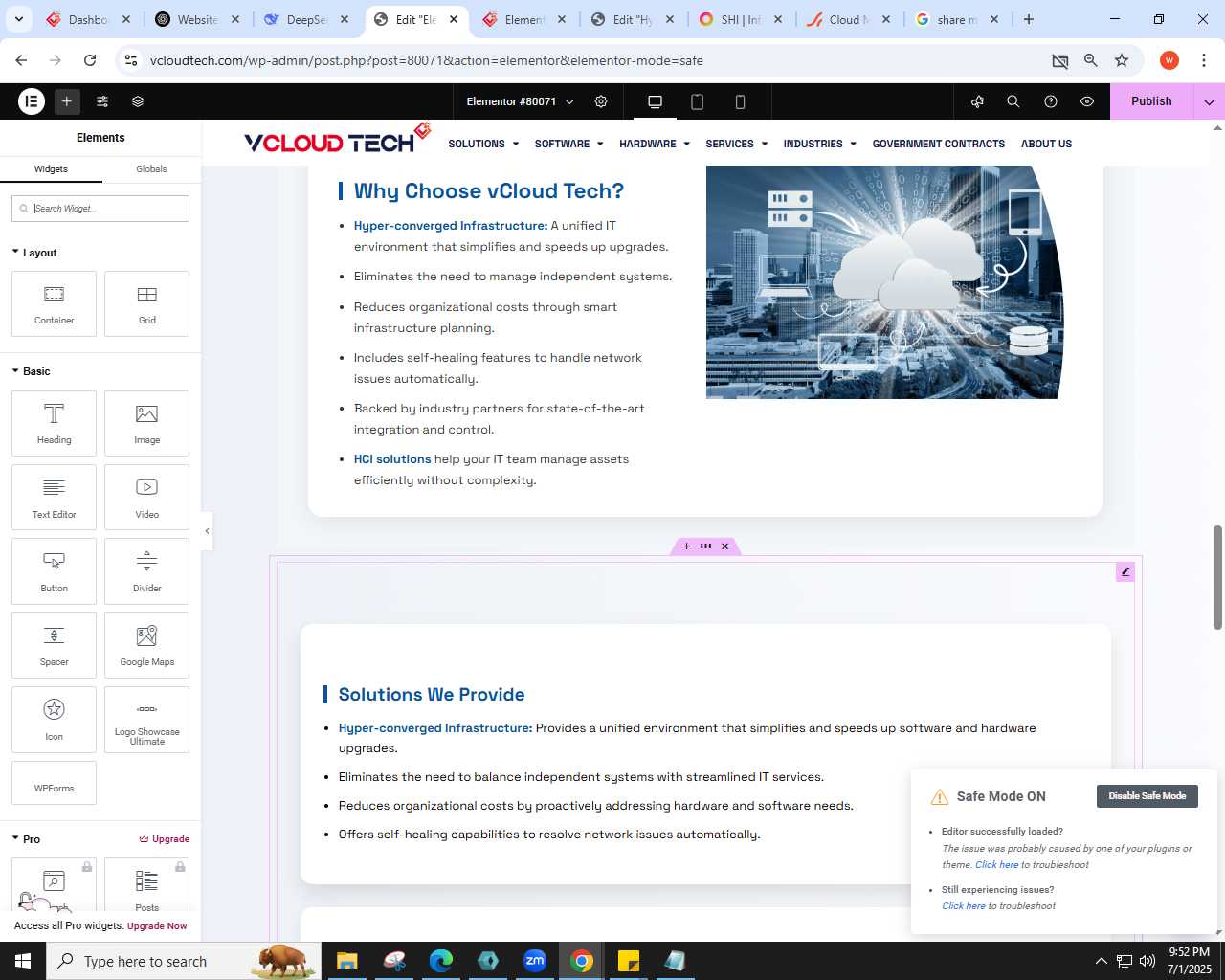Collapse the Basic widgets category
The image size is (1225, 980).
pyautogui.click(x=31, y=371)
